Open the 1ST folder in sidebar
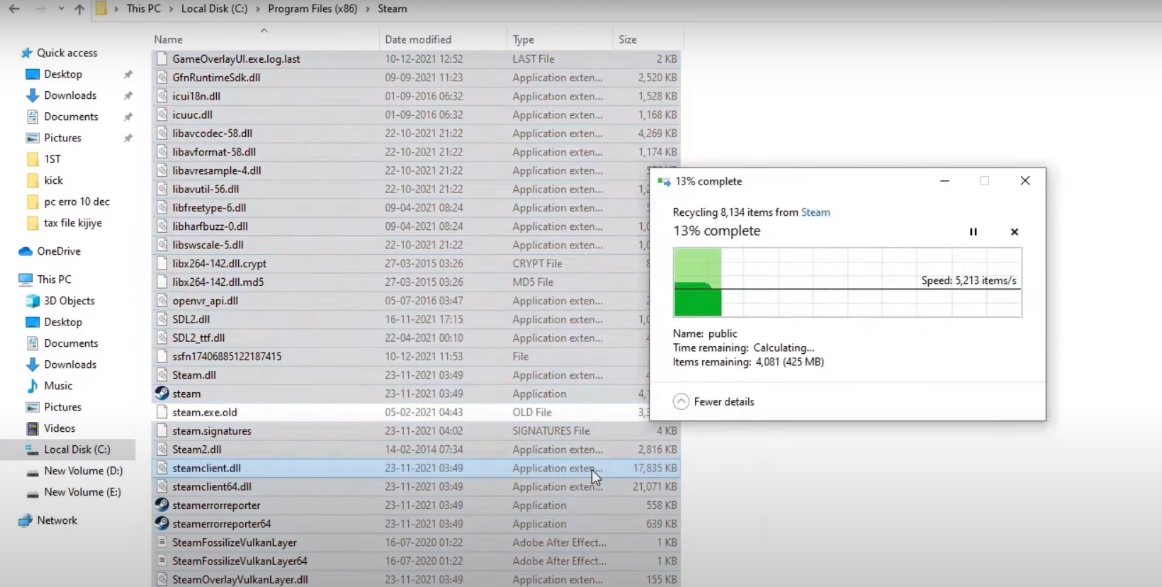Viewport: 1162px width, 587px height. (52, 159)
